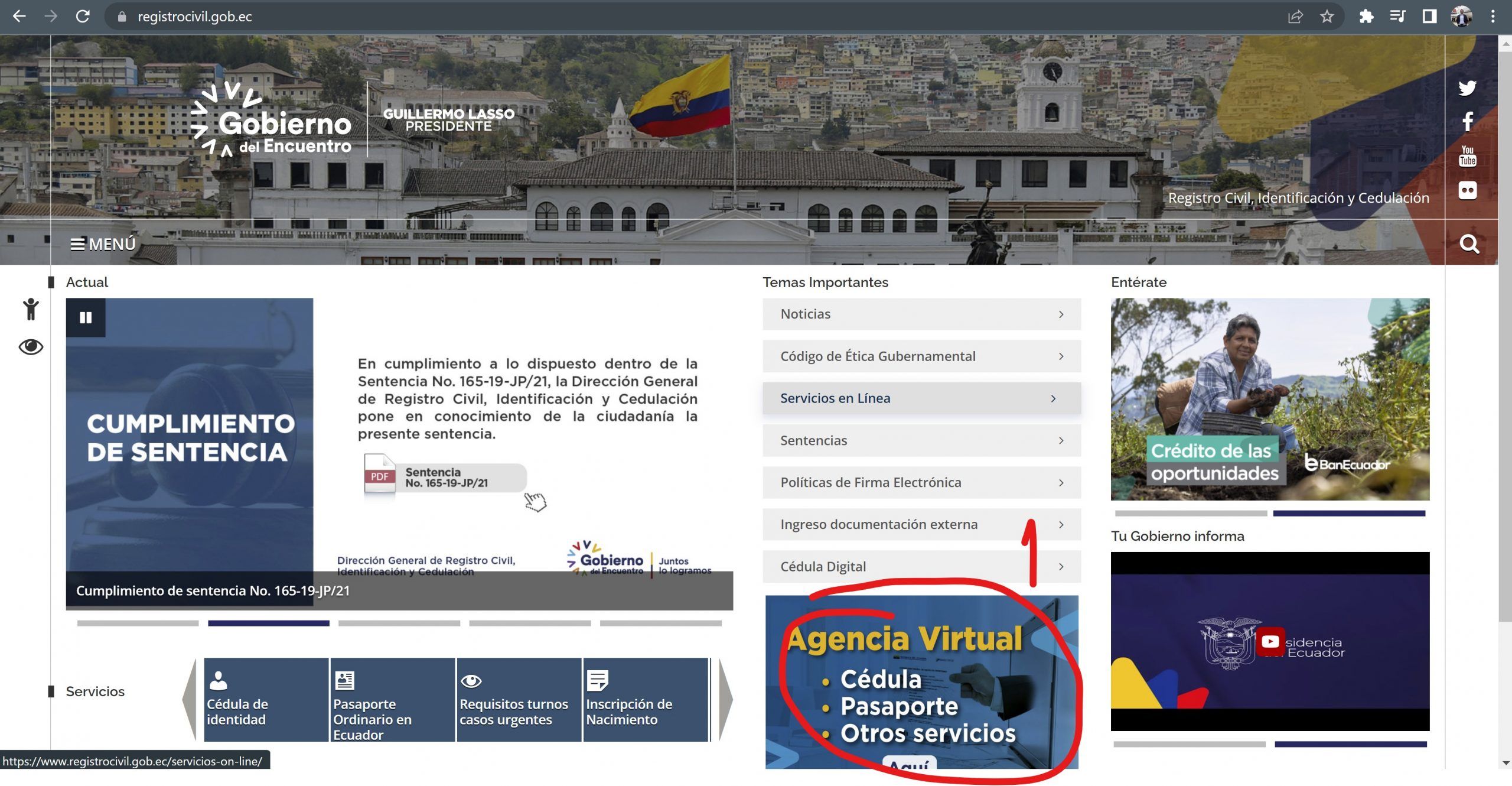Bookmark page with star icon
Viewport: 1512px width, 786px height.
[1327, 17]
